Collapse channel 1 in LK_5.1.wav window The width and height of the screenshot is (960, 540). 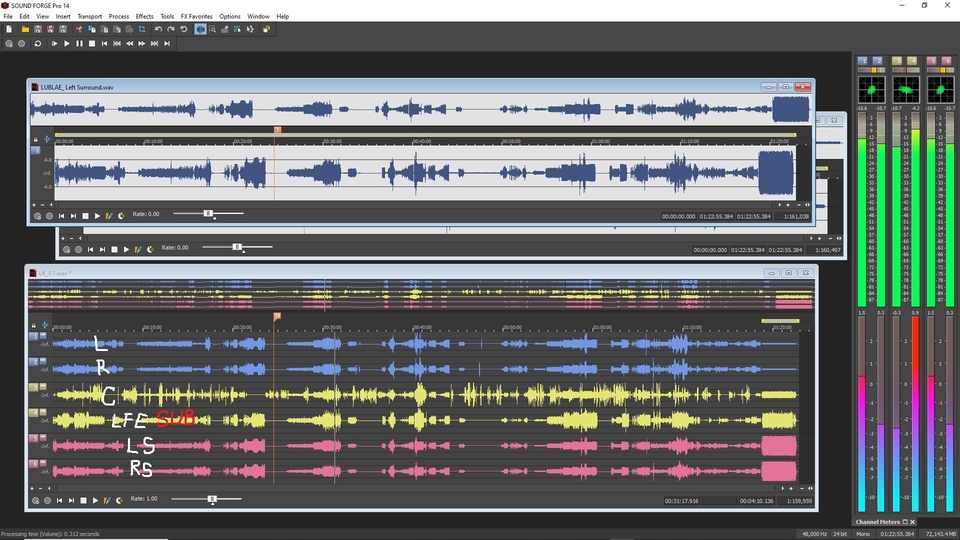point(43,336)
